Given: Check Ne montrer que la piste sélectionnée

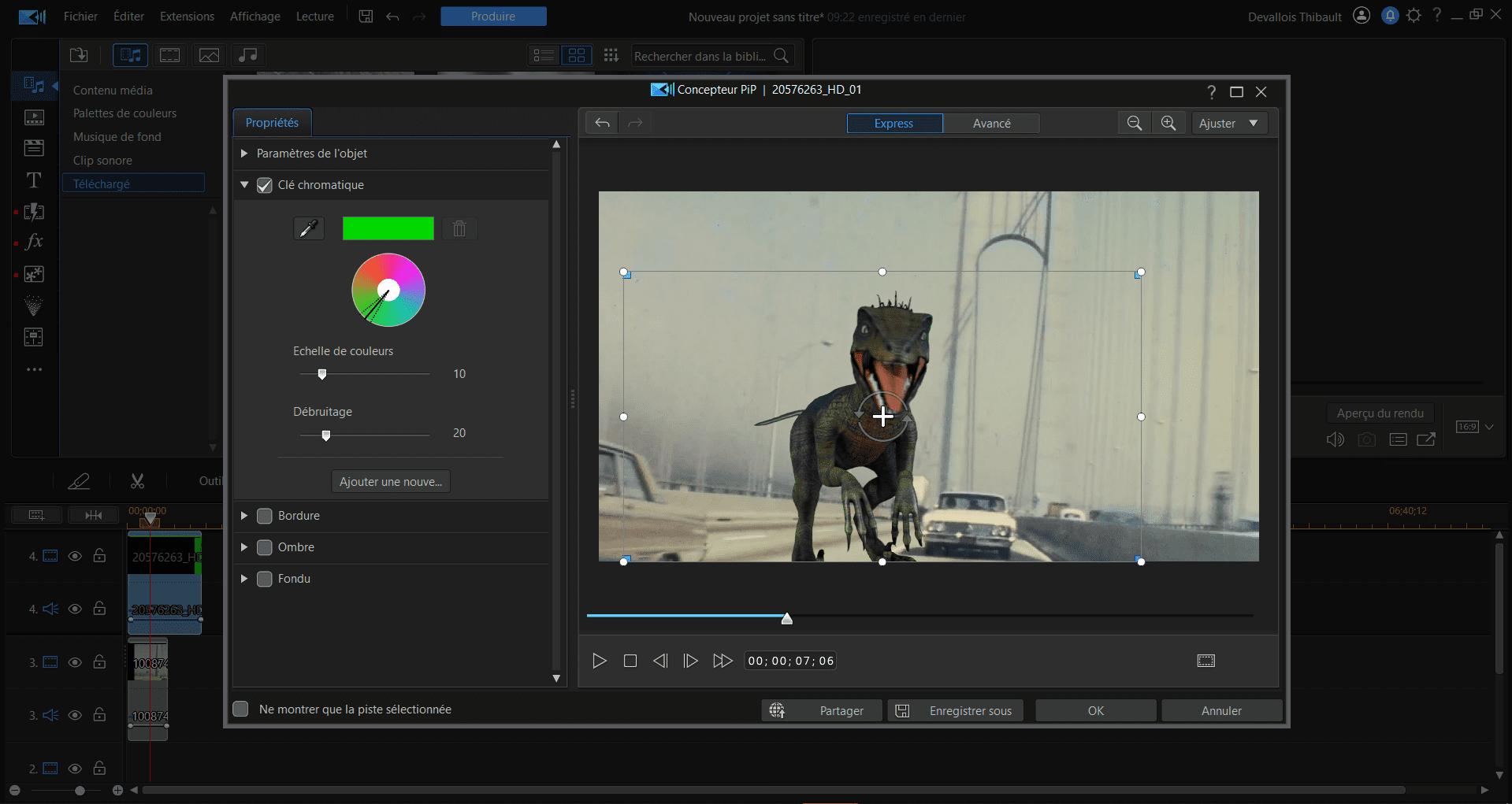Looking at the screenshot, I should tap(241, 710).
